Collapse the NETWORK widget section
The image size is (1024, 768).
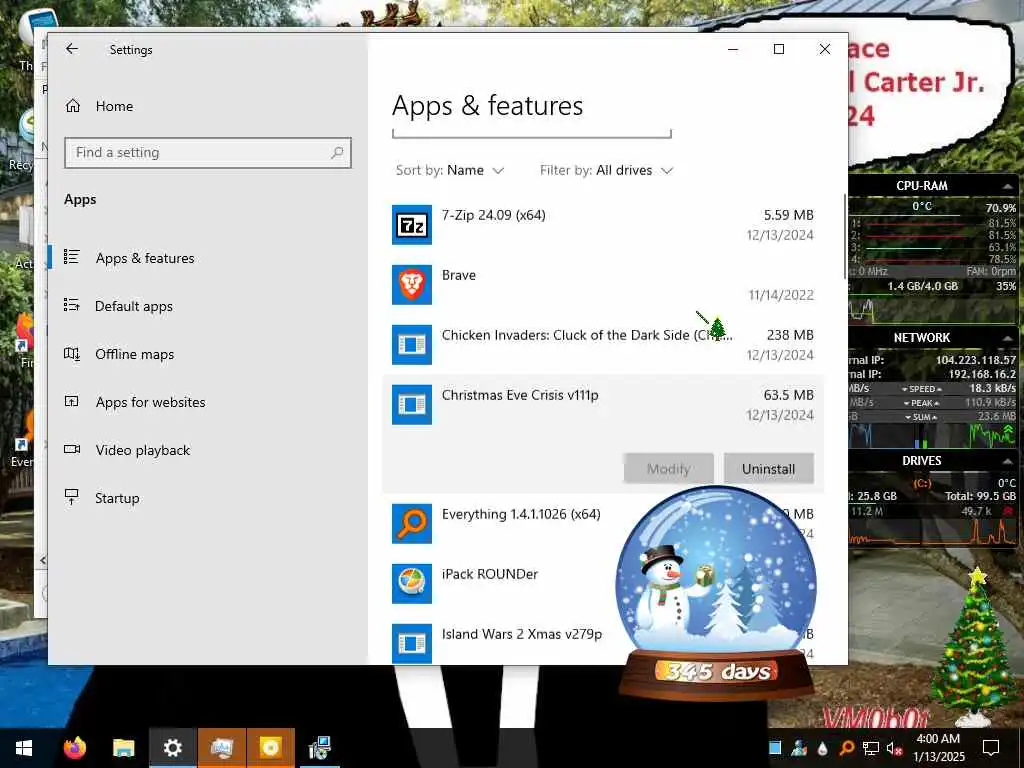point(1008,338)
